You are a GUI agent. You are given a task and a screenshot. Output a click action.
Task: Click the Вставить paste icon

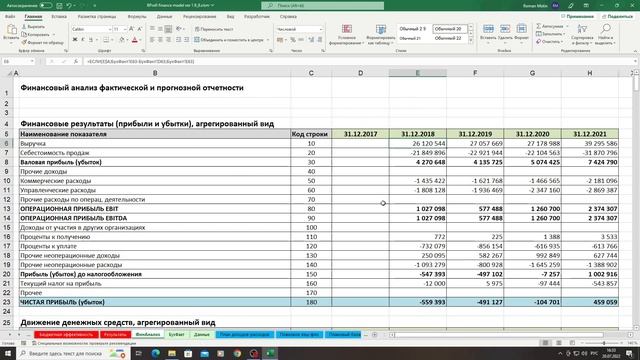[11, 30]
